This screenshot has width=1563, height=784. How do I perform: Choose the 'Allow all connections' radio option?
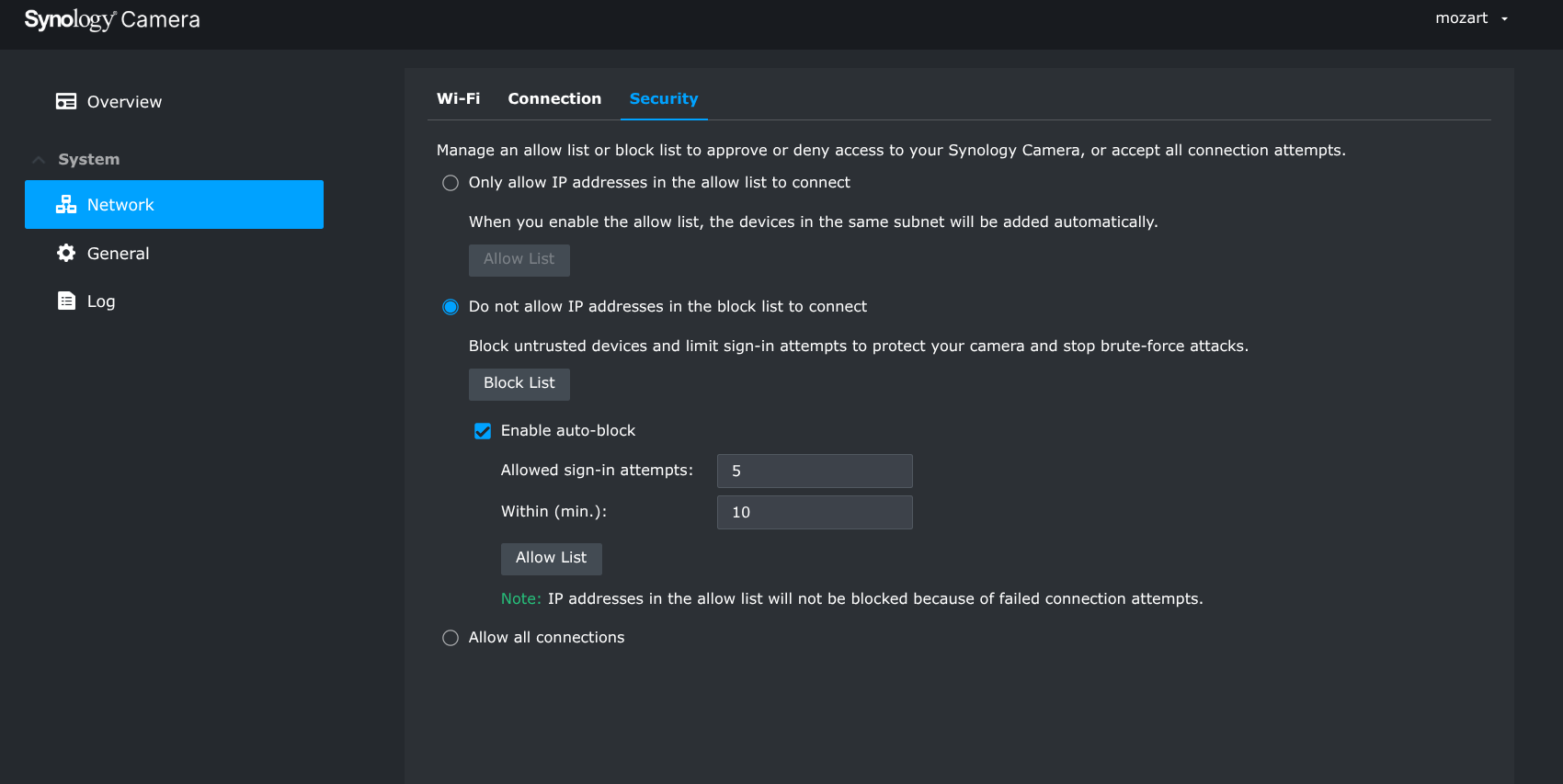click(451, 638)
